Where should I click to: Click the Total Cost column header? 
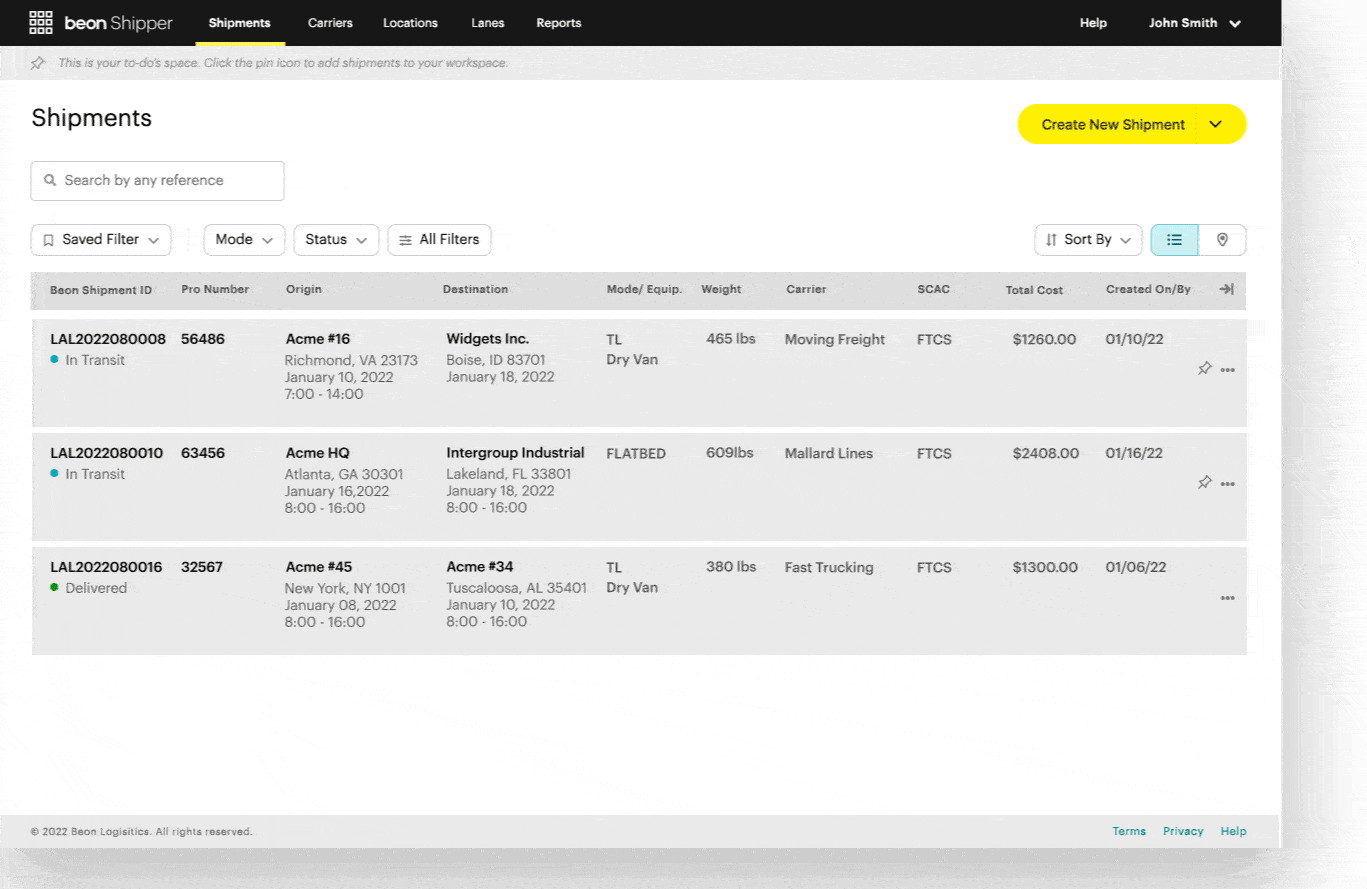tap(1034, 290)
